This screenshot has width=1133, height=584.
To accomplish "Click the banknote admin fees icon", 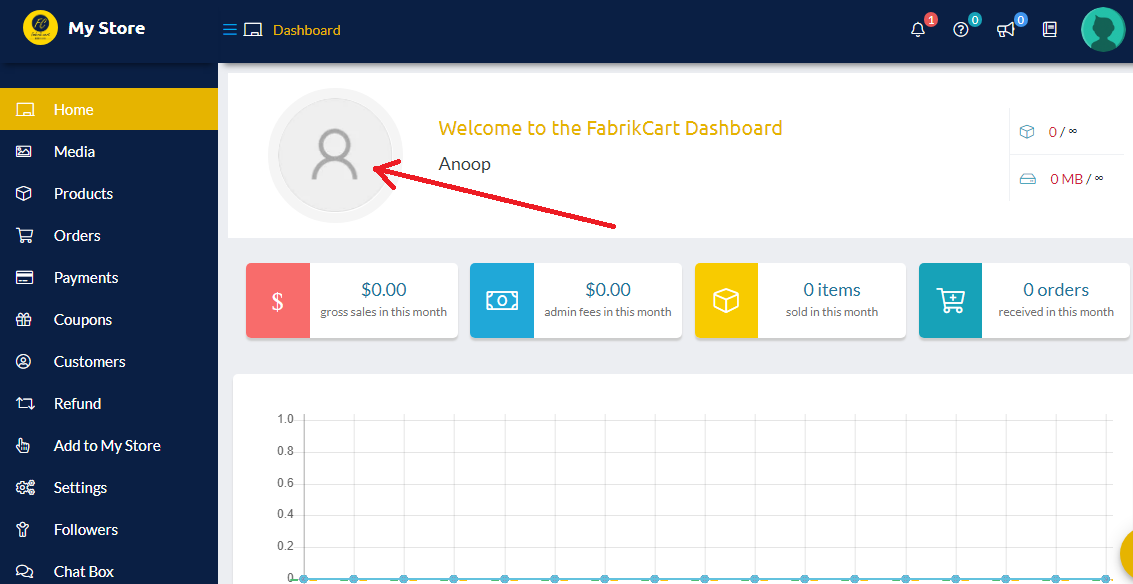I will [x=501, y=301].
